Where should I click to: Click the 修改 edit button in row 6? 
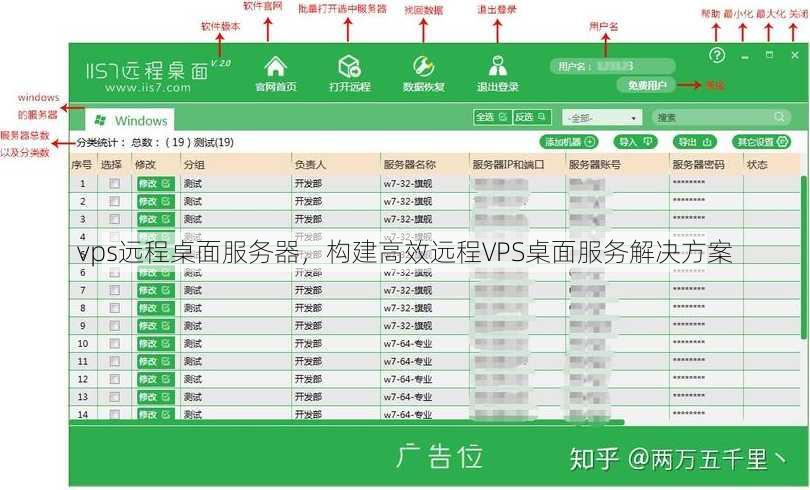155,273
